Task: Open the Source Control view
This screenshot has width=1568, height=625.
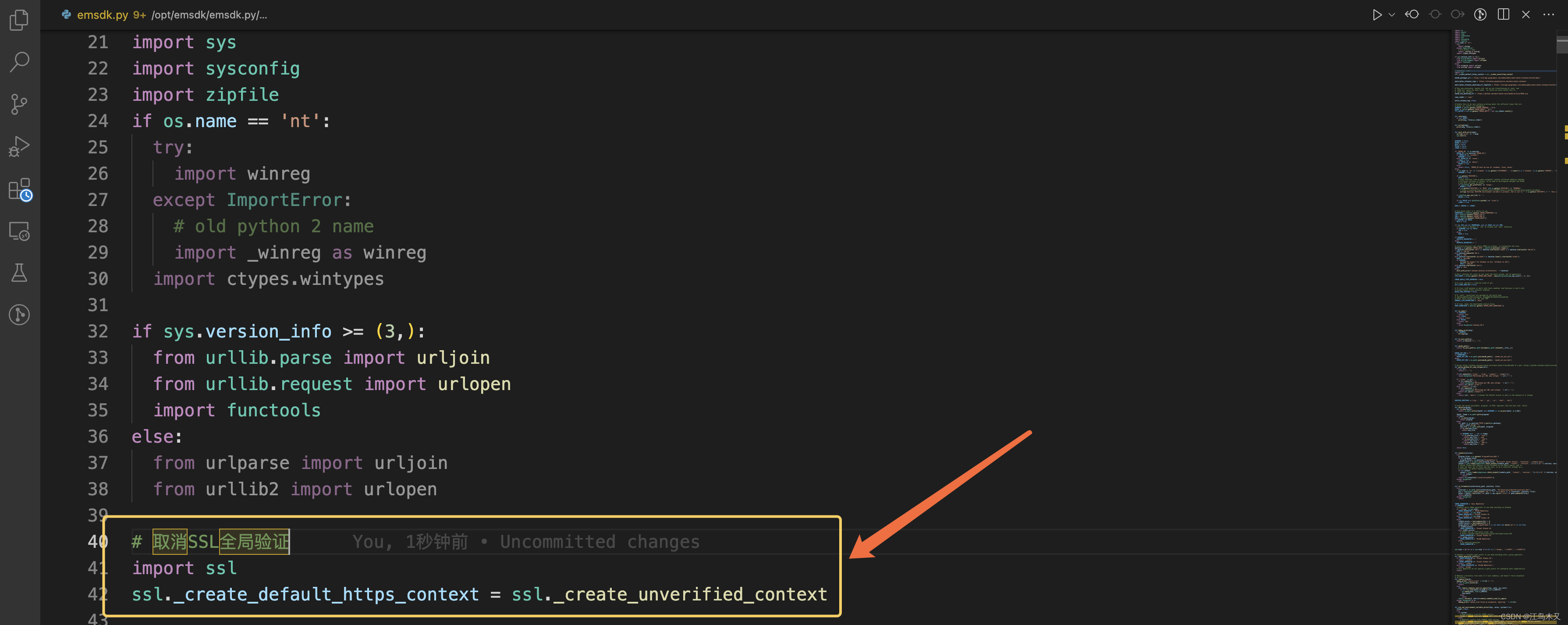Action: point(19,104)
